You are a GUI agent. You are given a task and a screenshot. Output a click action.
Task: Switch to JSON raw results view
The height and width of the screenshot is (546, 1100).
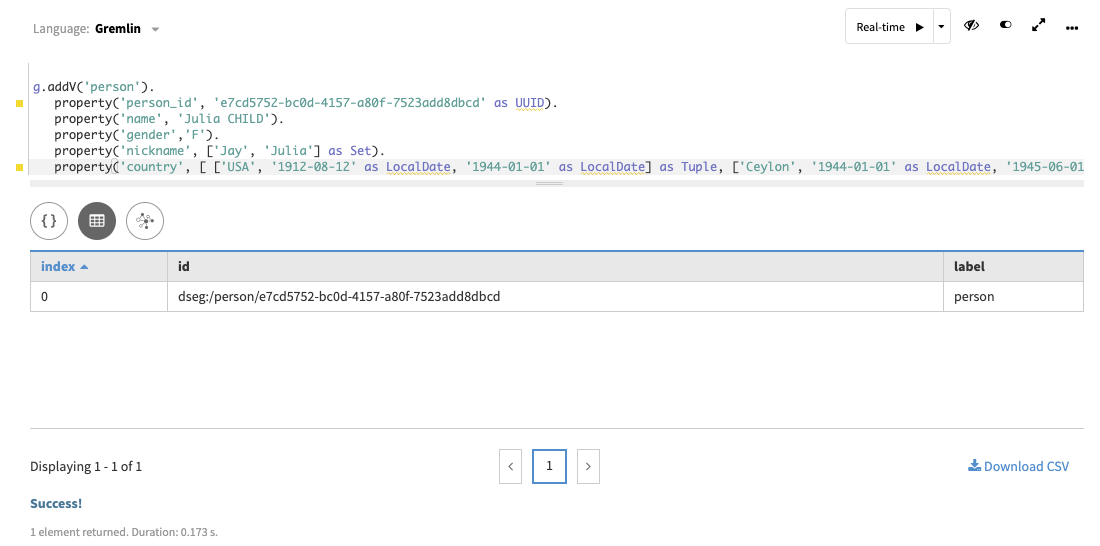(x=49, y=221)
